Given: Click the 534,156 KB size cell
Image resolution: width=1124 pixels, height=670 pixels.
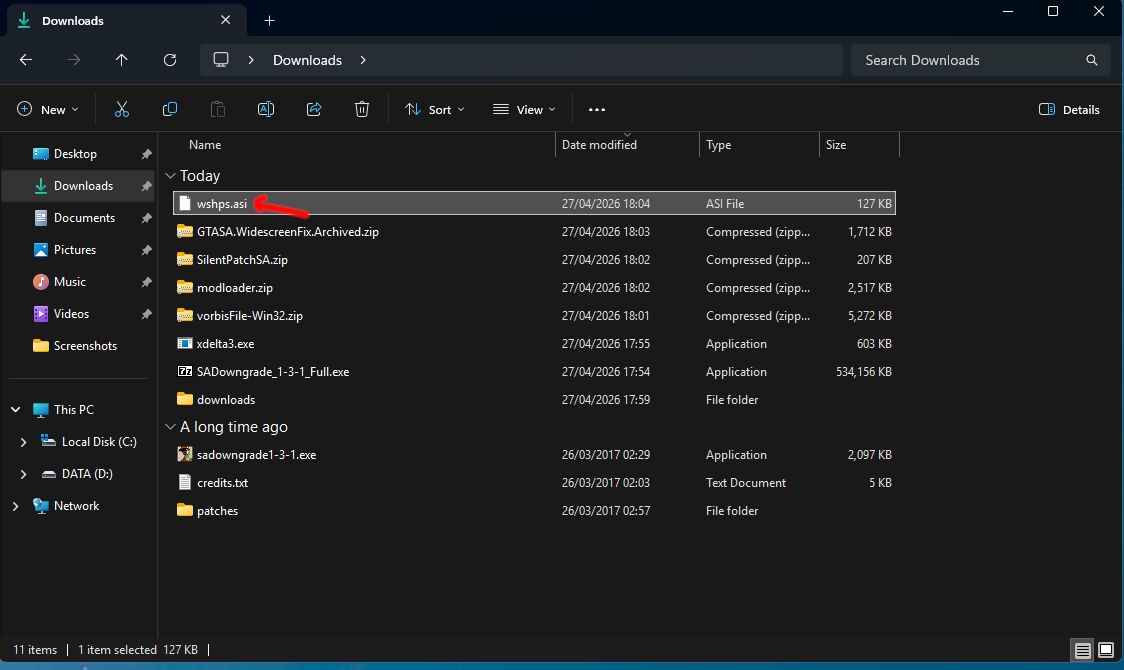Looking at the screenshot, I should pos(863,372).
